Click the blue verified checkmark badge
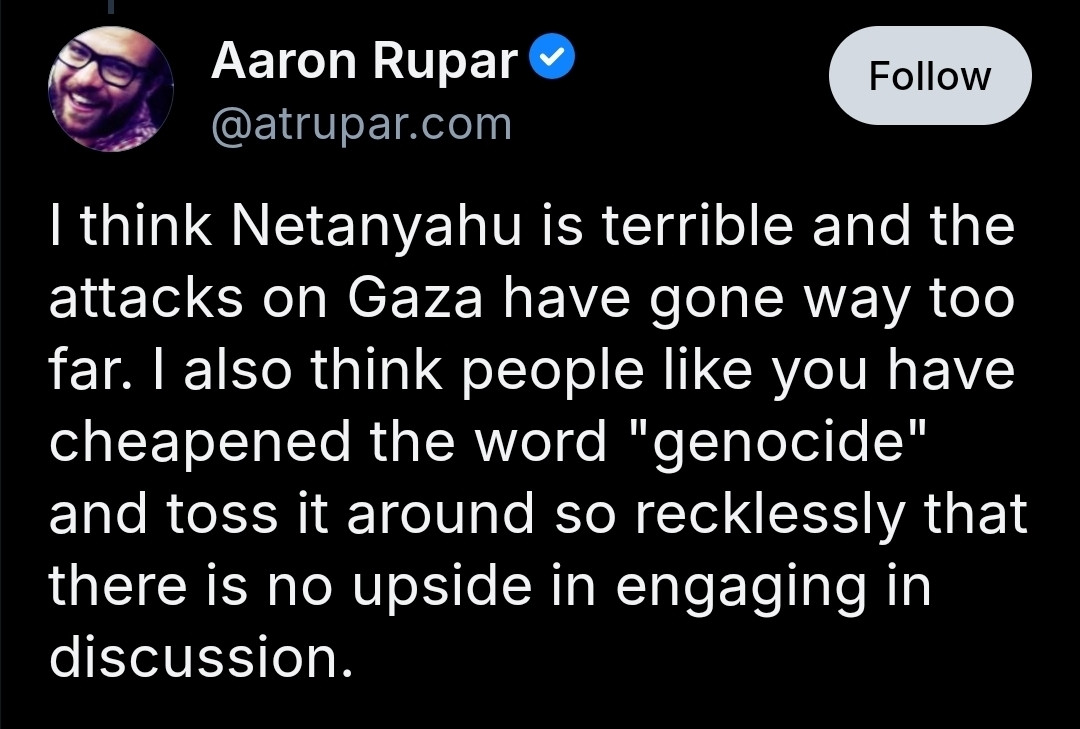The width and height of the screenshot is (1080, 729). point(552,57)
